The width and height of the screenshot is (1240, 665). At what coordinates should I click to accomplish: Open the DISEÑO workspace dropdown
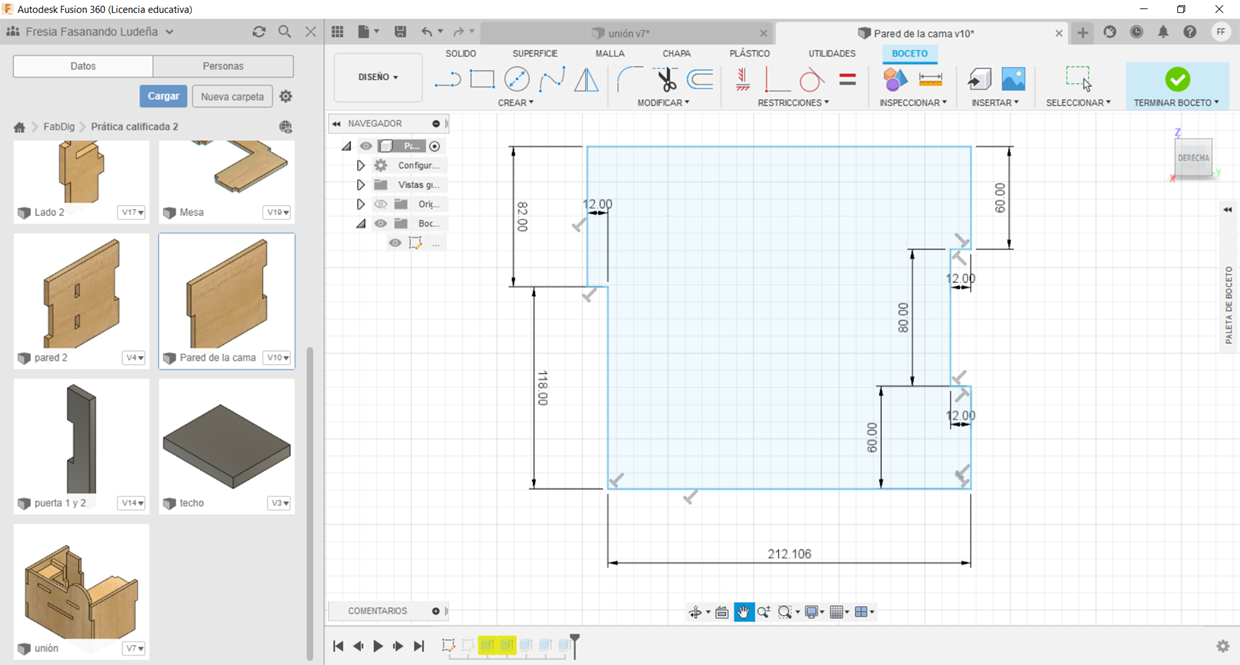tap(378, 77)
